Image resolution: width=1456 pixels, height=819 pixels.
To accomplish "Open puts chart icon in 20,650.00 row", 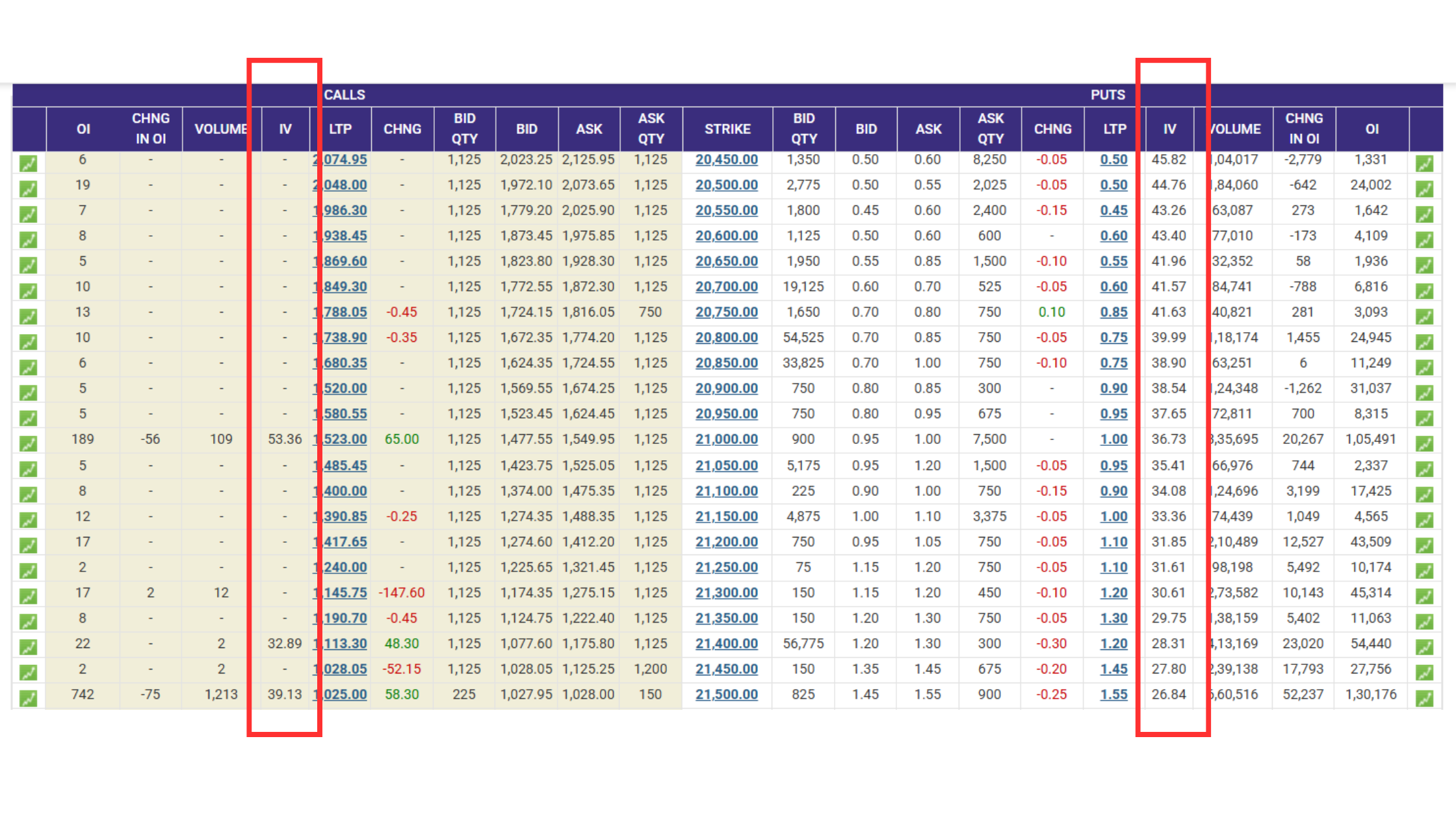I will tap(1424, 265).
